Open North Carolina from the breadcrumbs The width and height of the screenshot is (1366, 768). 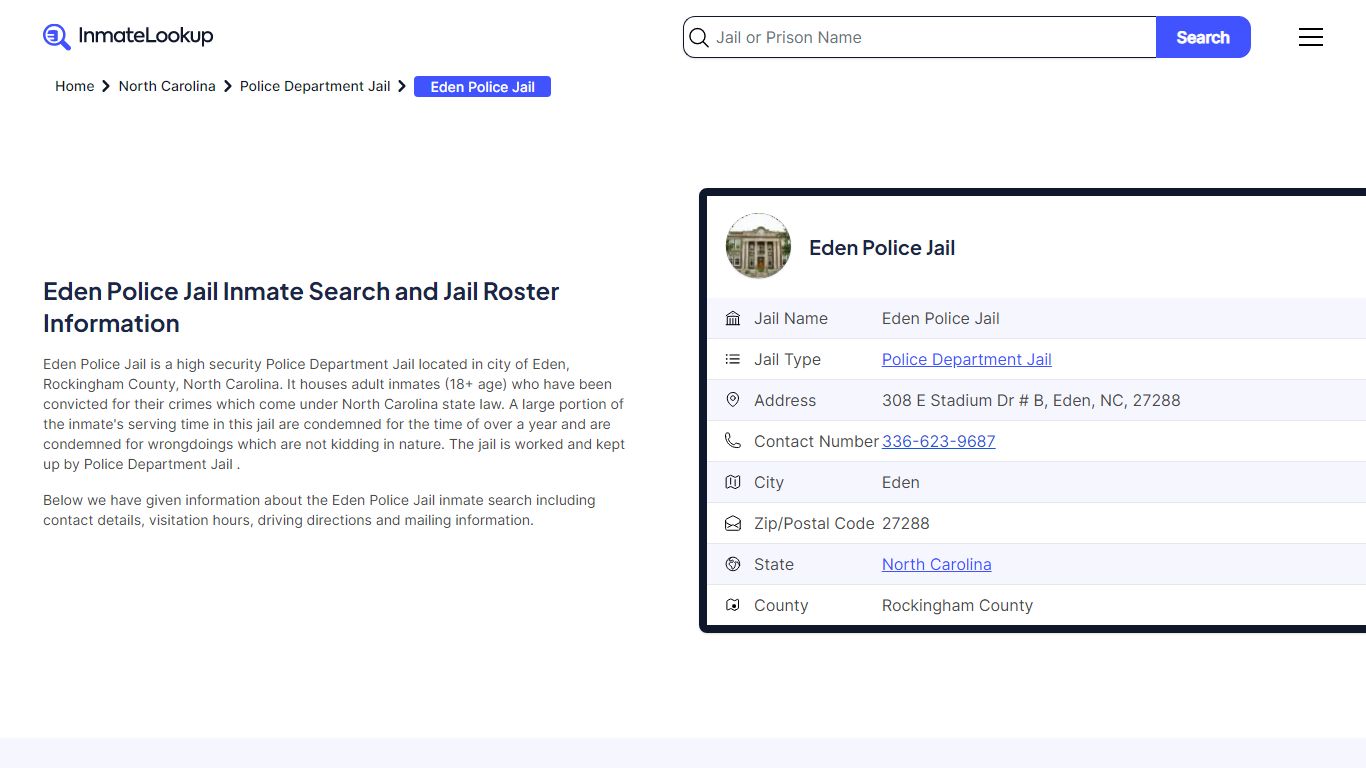click(x=166, y=86)
